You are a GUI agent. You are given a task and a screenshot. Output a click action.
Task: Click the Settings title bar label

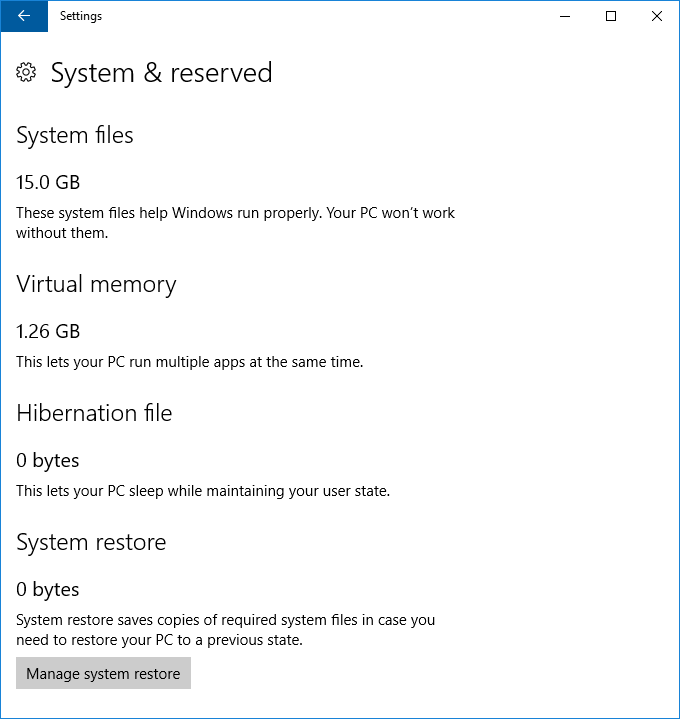pyautogui.click(x=81, y=16)
